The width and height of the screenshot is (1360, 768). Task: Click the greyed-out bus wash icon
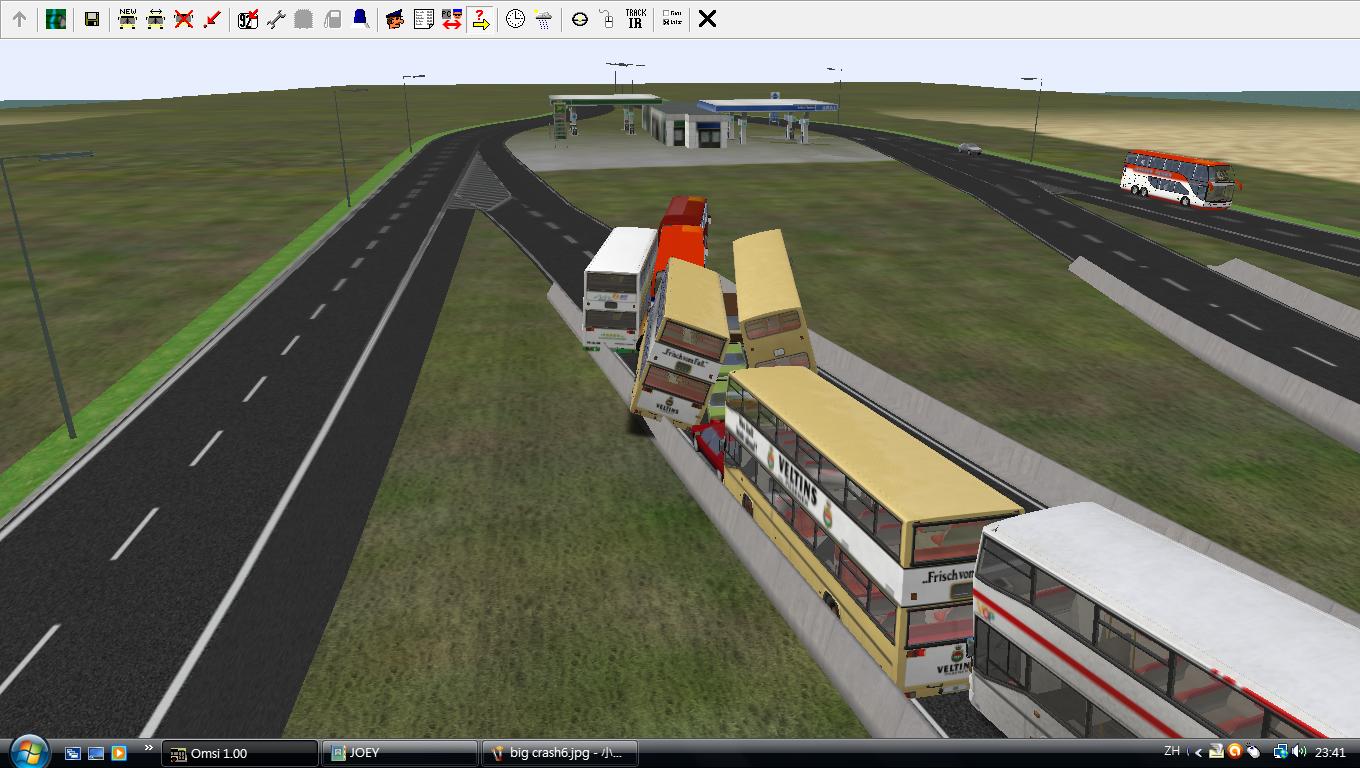304,19
